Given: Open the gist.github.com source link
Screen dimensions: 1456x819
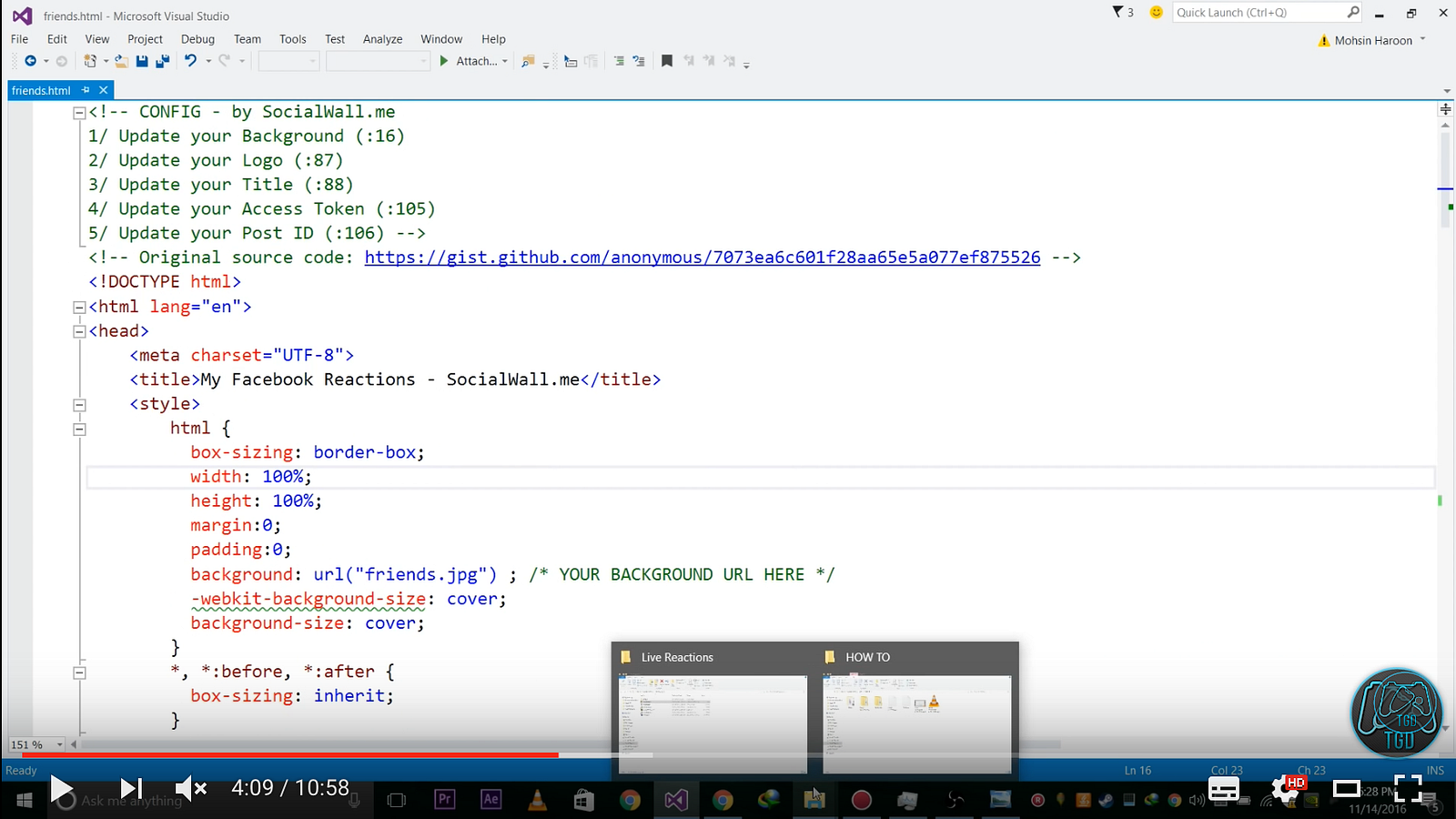Looking at the screenshot, I should pyautogui.click(x=702, y=258).
